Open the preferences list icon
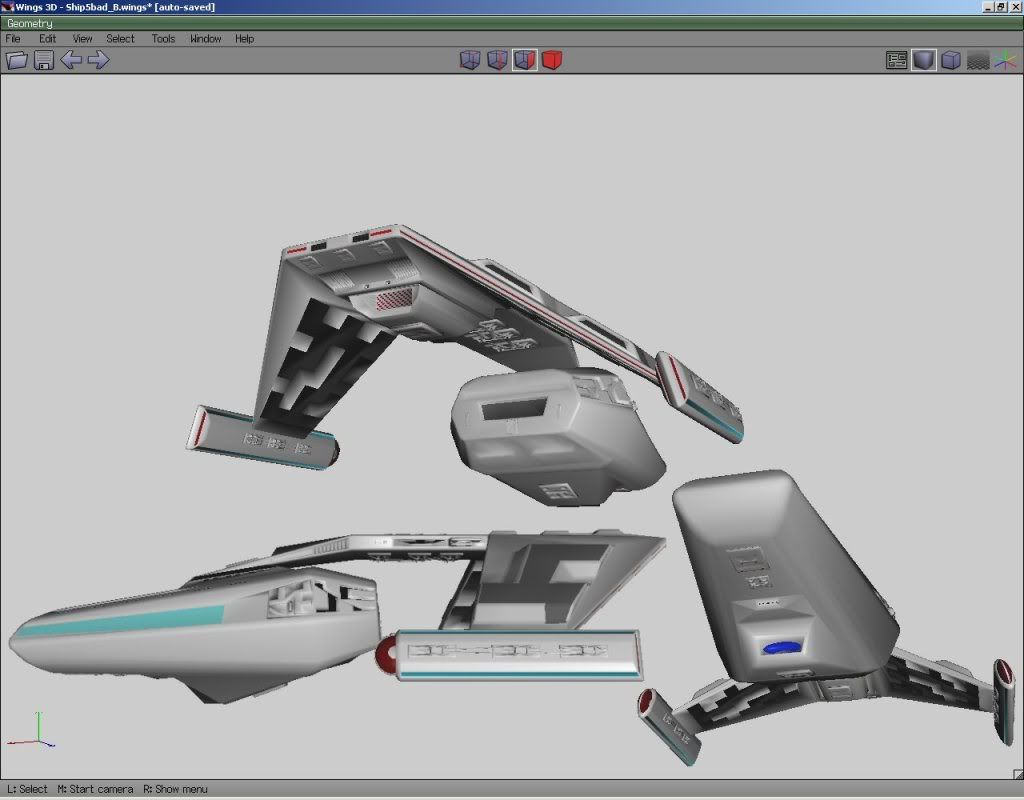This screenshot has width=1024, height=800. point(897,60)
